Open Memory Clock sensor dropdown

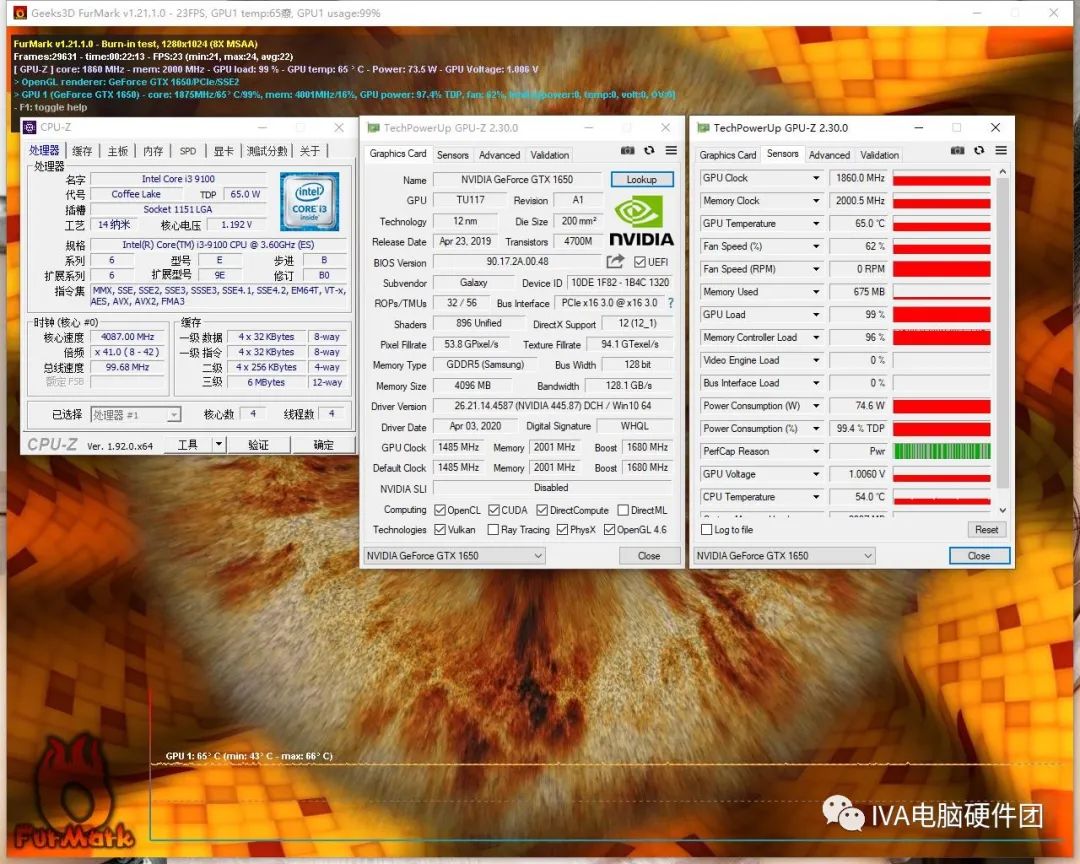(816, 200)
